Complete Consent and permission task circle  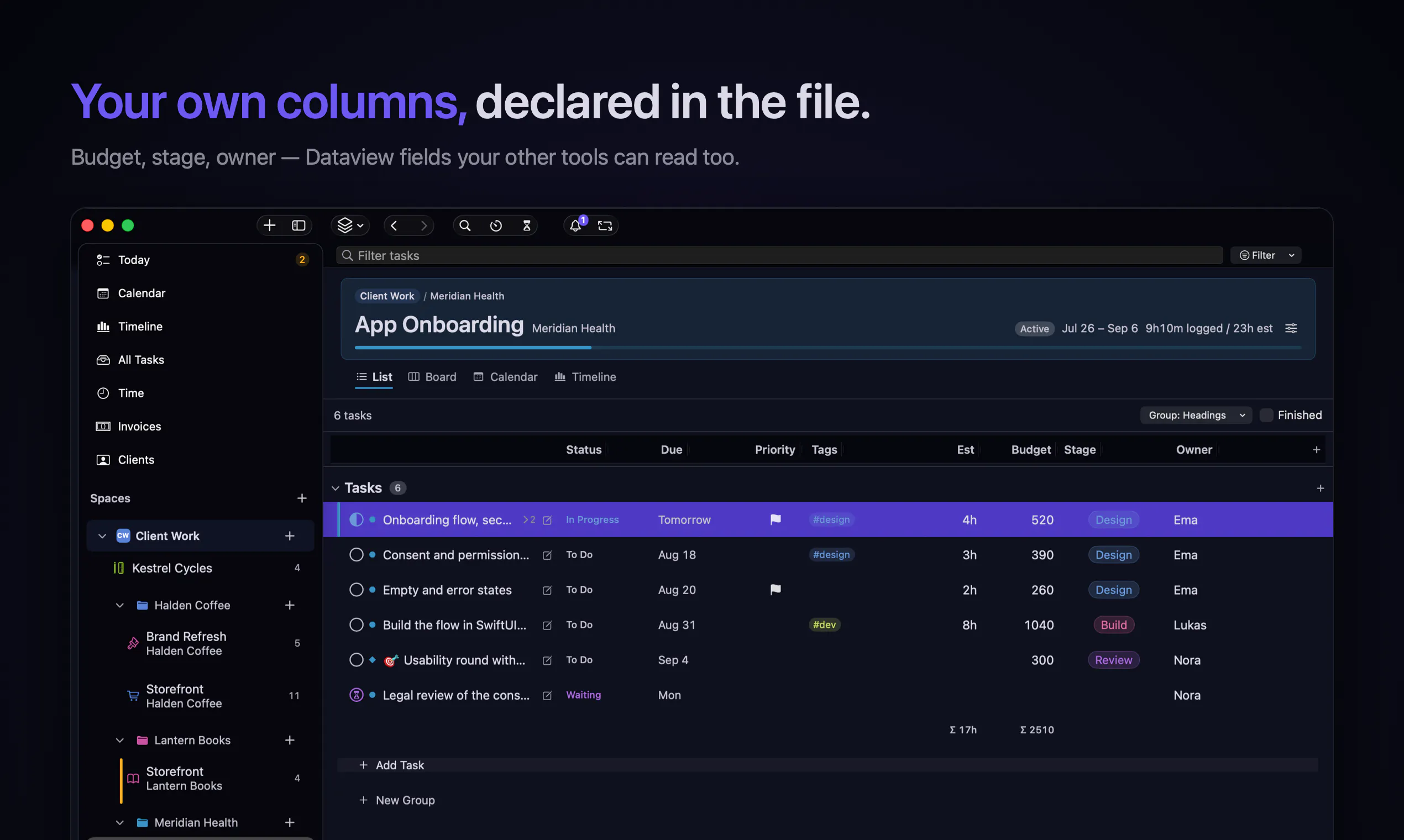pos(356,555)
